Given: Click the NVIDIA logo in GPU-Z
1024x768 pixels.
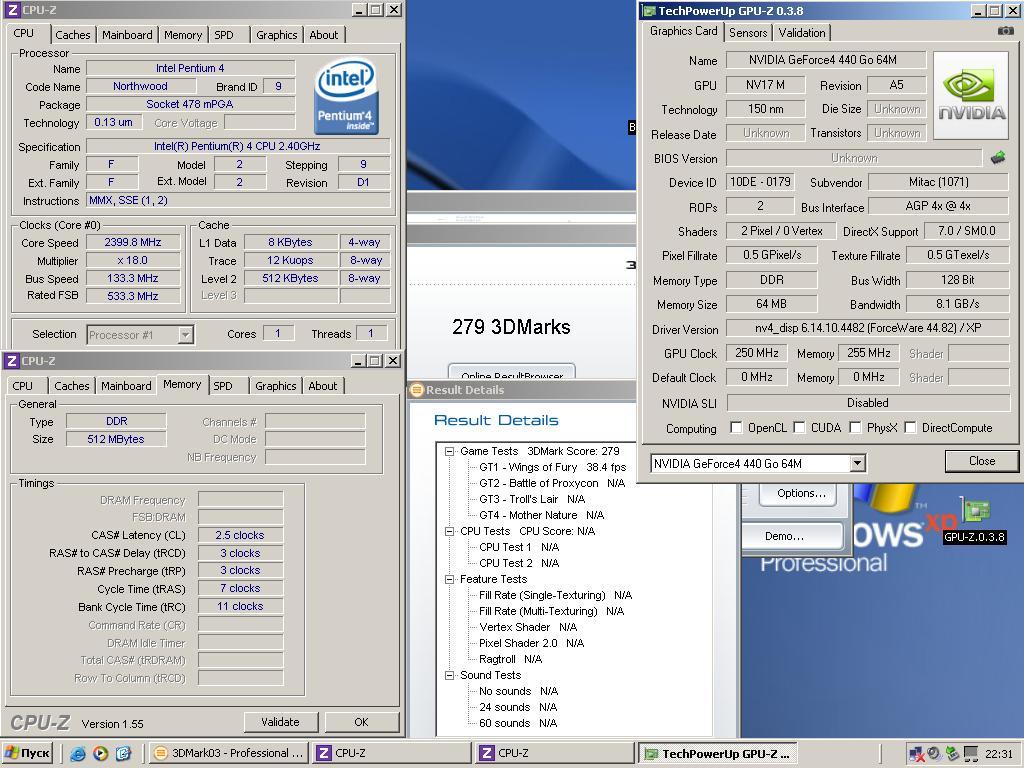Looking at the screenshot, I should coord(972,95).
